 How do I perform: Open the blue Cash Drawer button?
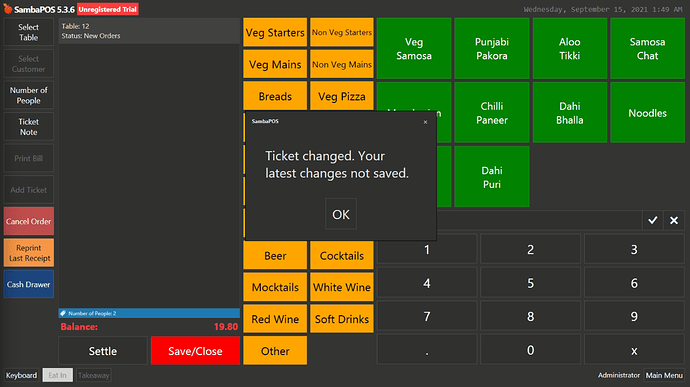pyautogui.click(x=29, y=284)
